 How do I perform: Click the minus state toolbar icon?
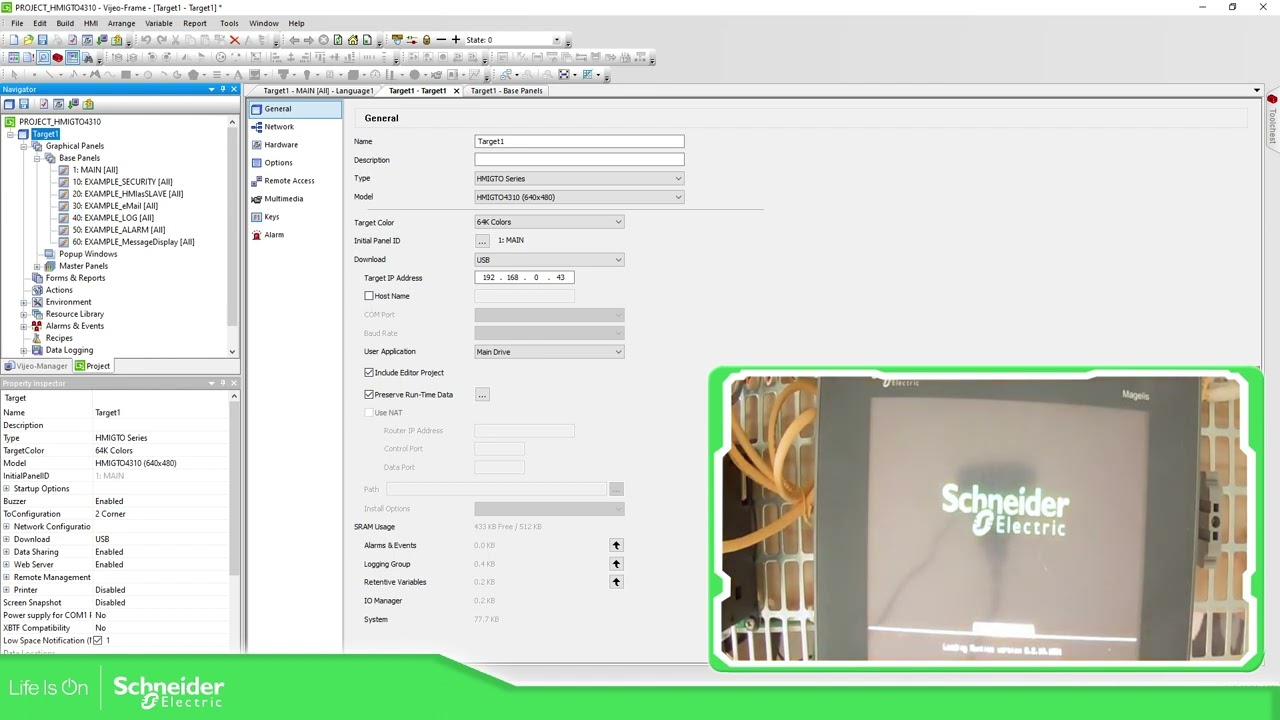point(441,40)
